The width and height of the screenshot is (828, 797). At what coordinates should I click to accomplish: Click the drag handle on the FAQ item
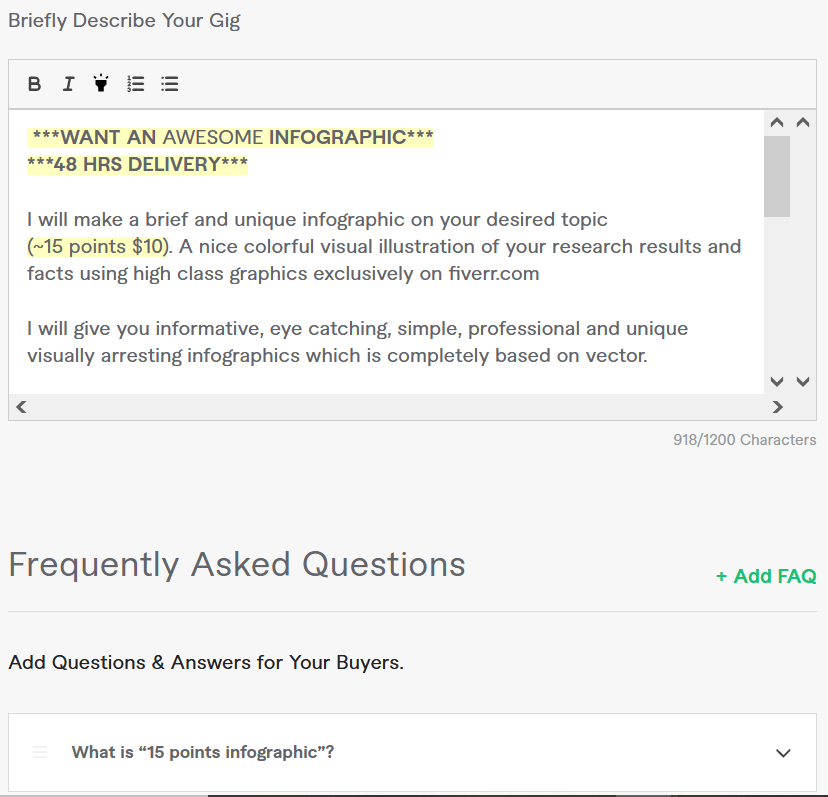pos(40,752)
